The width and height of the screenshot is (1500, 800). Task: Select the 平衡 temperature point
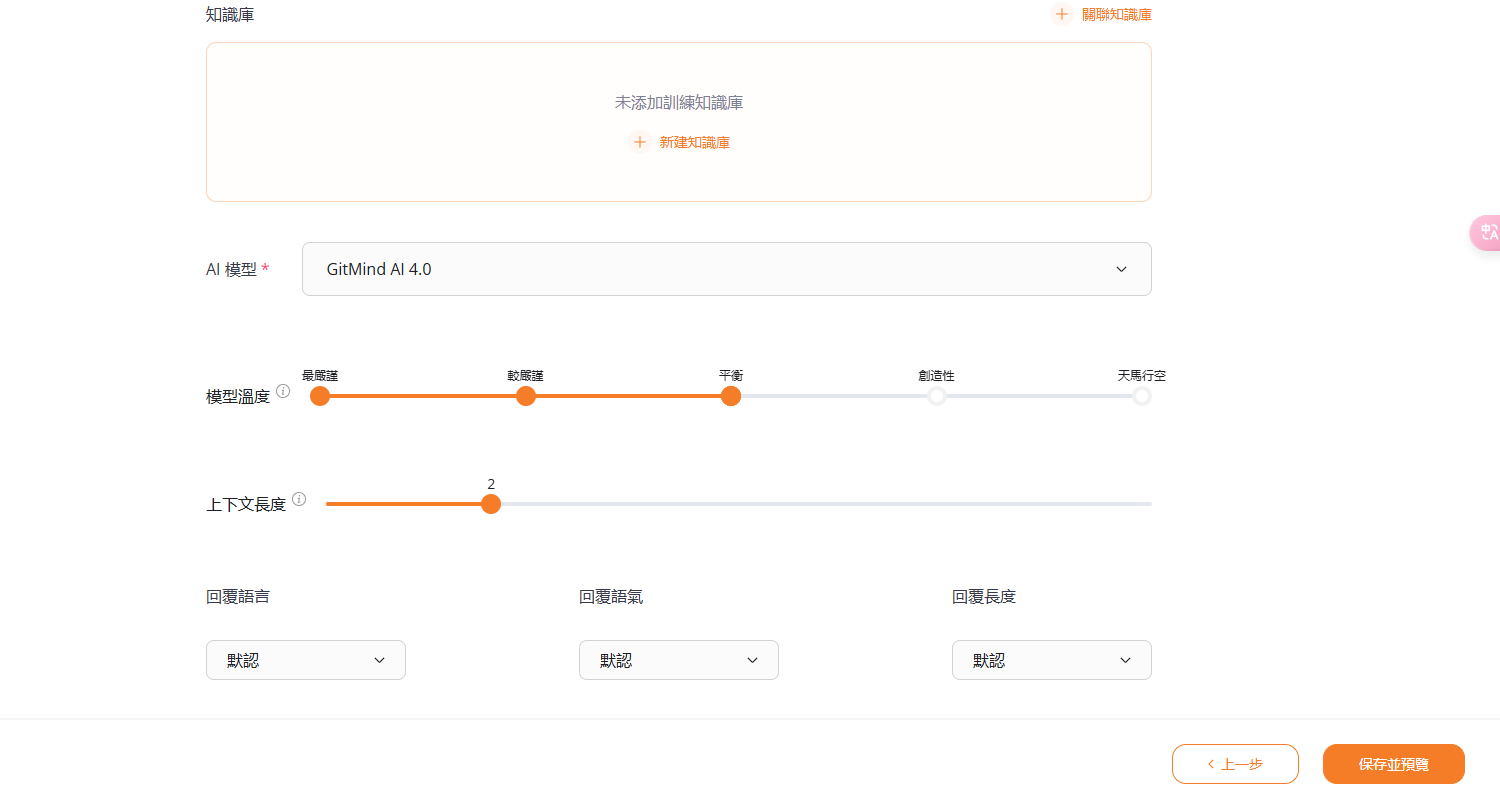[x=731, y=396]
